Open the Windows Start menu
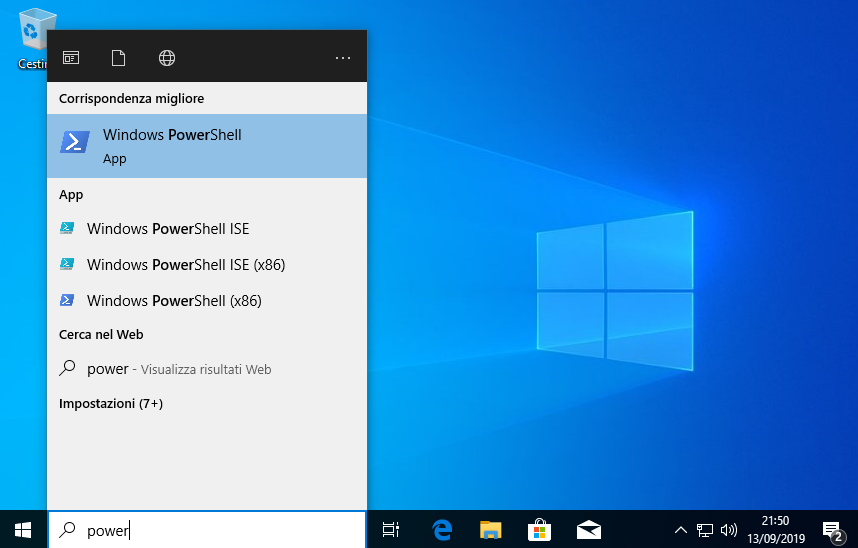The height and width of the screenshot is (548, 858). tap(23, 529)
